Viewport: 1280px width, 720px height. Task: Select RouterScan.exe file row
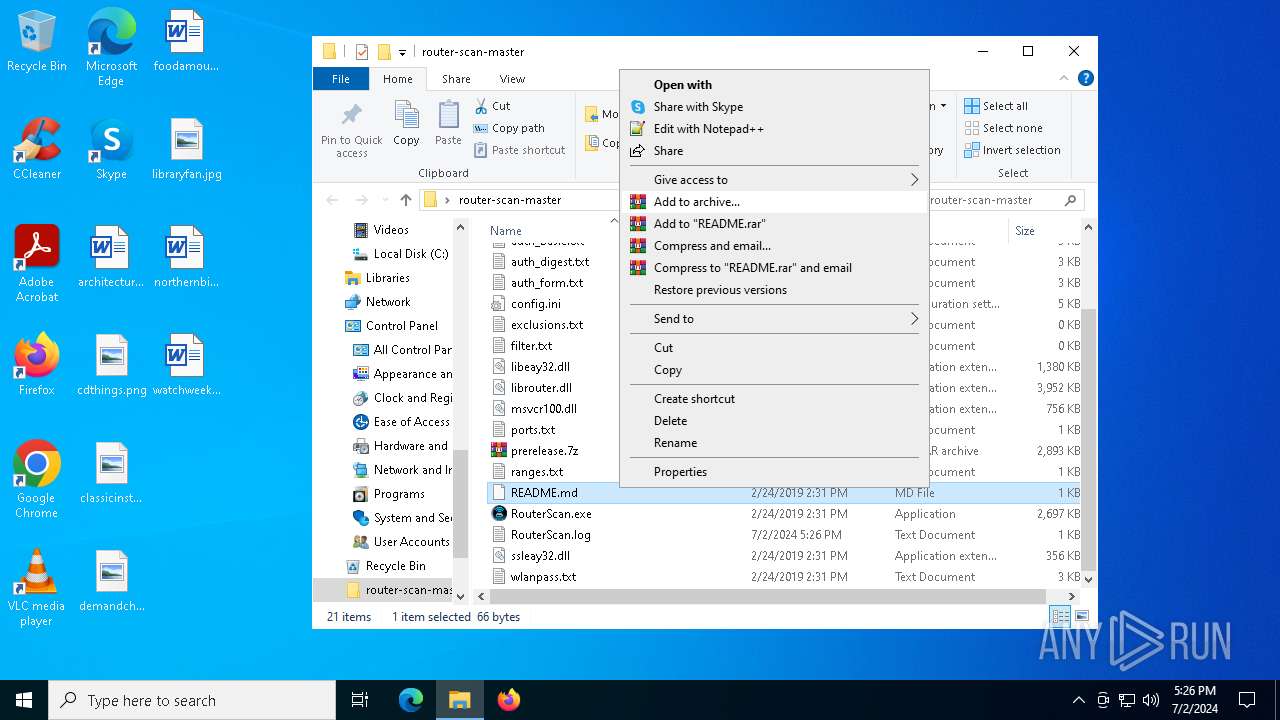click(785, 514)
